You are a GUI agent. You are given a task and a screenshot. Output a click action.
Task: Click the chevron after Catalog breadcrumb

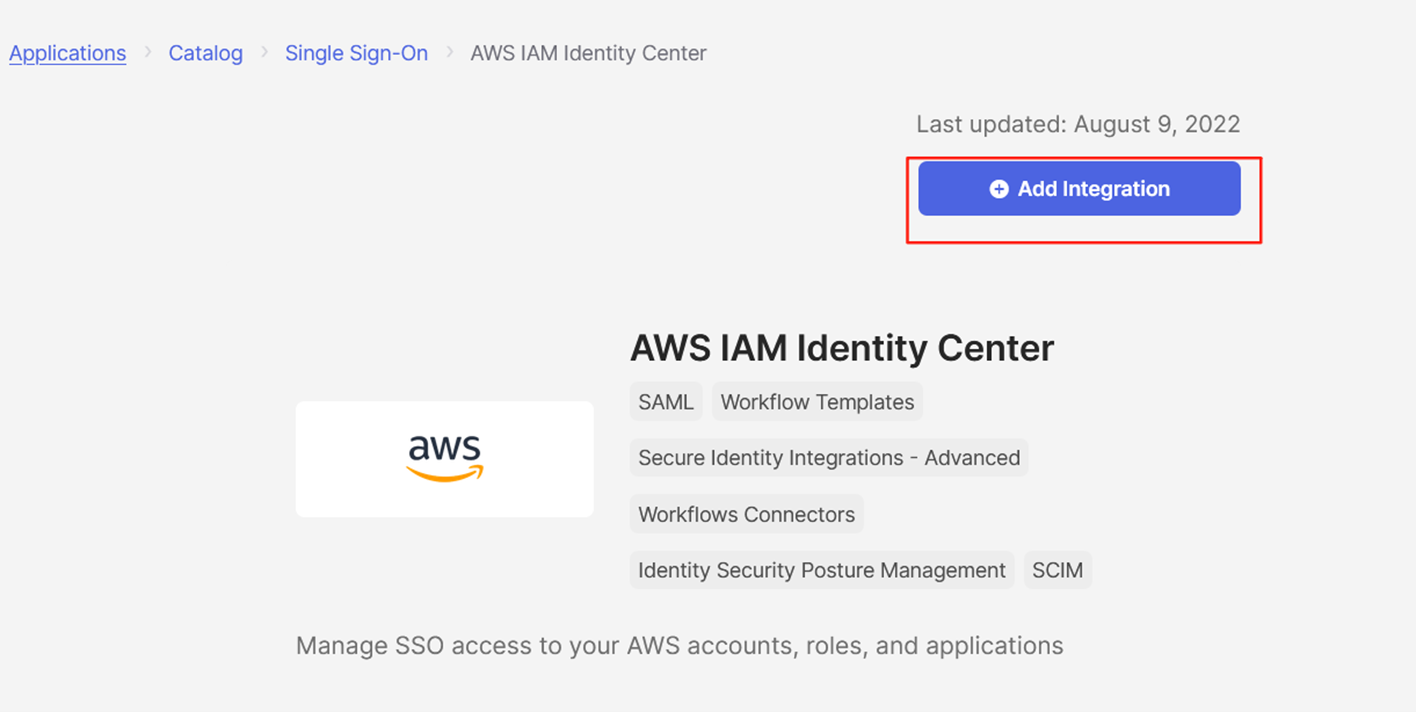pos(265,52)
